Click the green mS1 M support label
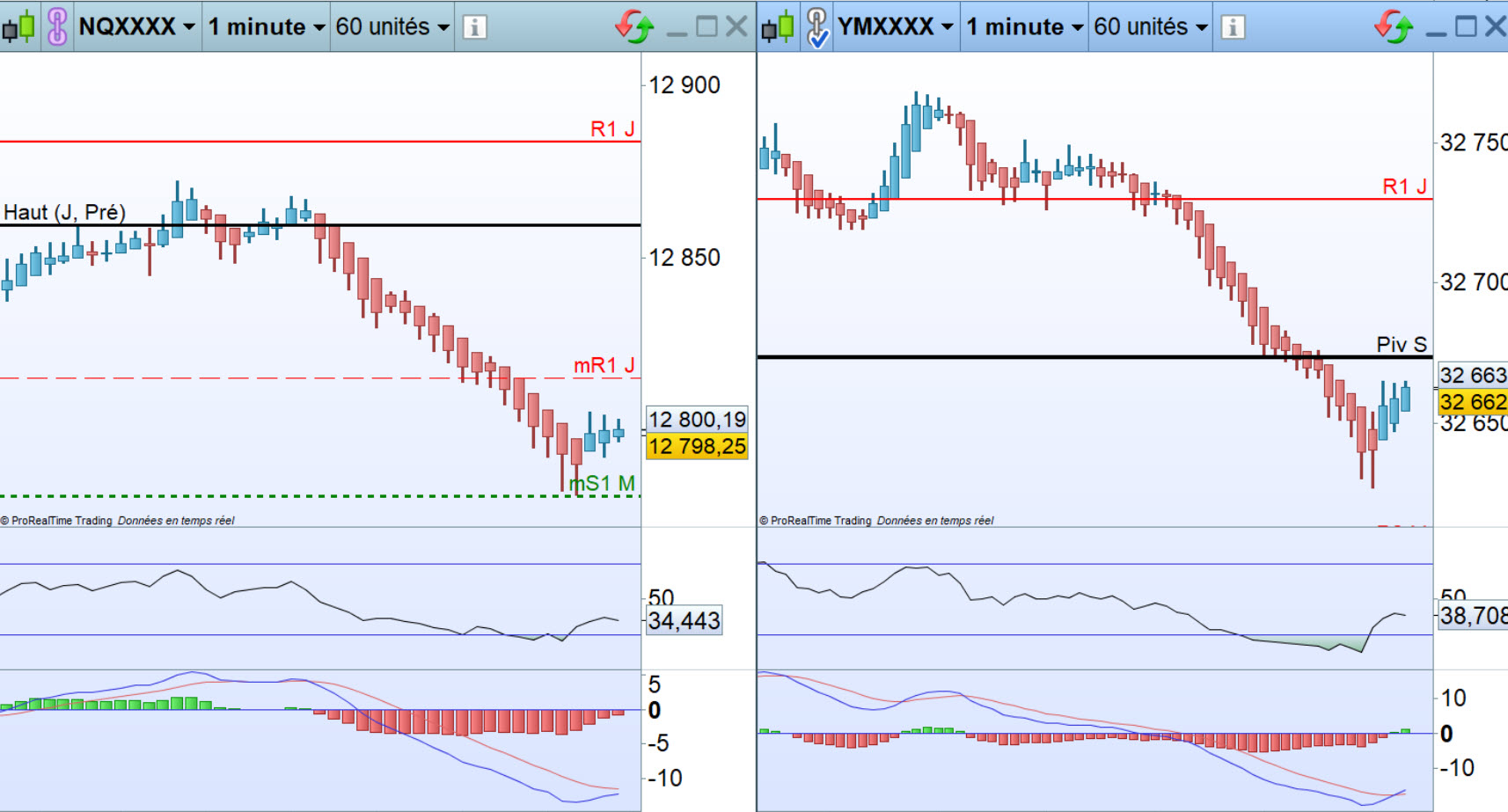Screen dimensions: 1508x812 tap(603, 483)
